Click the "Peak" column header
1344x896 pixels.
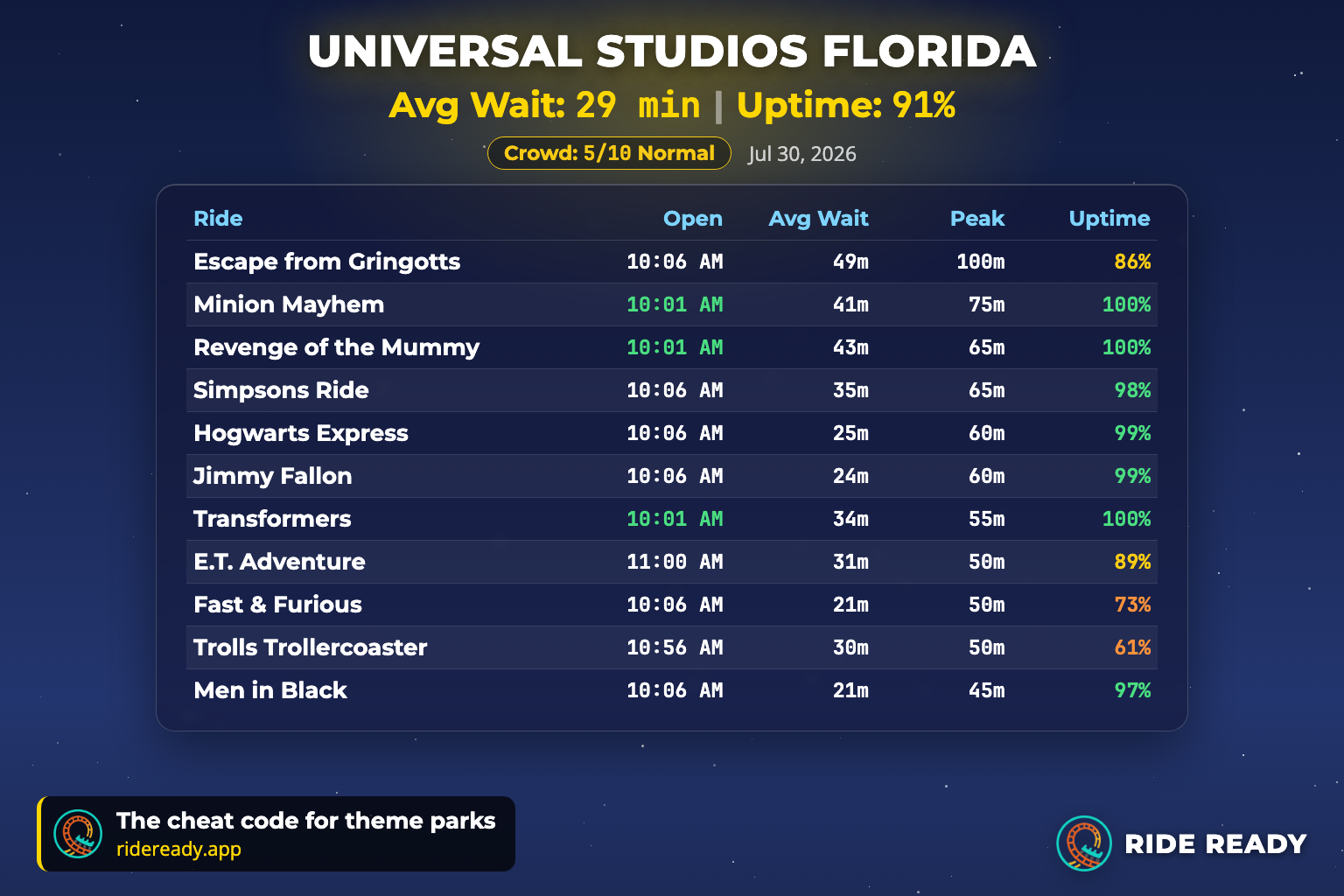tap(977, 219)
